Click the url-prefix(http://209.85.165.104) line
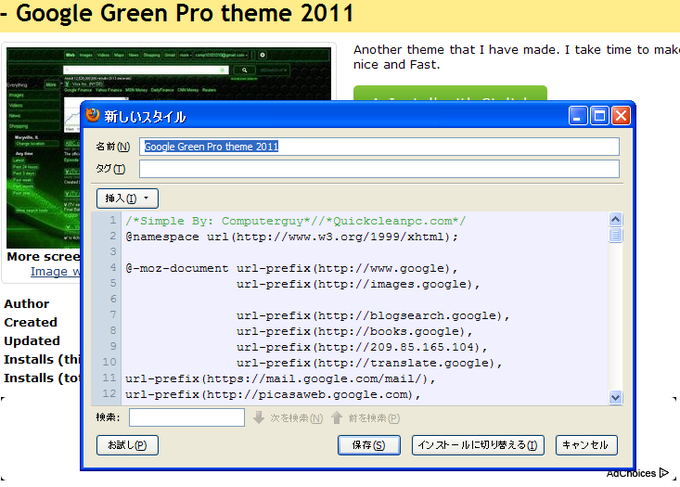Image resolution: width=680 pixels, height=487 pixels. point(362,347)
